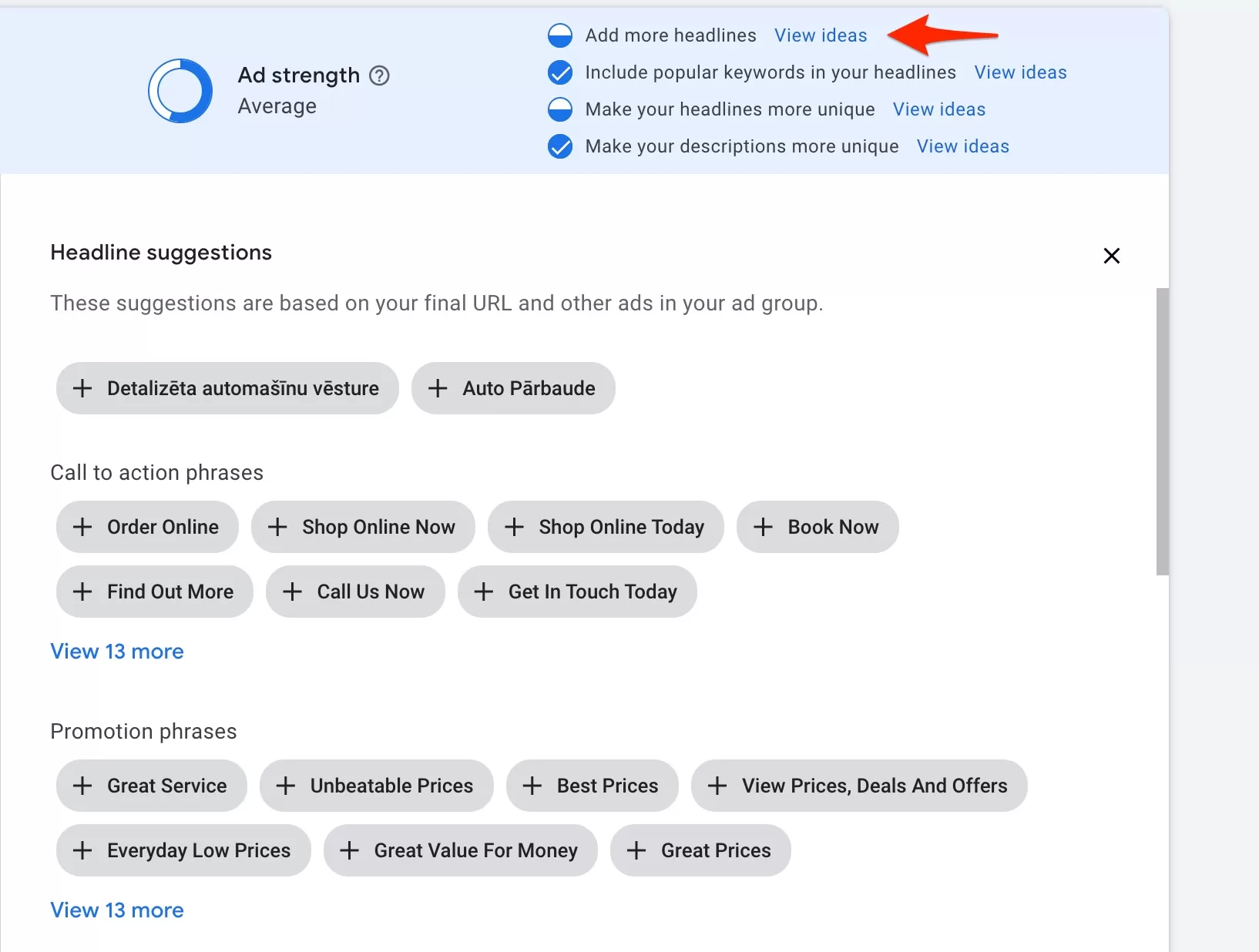
Task: Click the Average ad strength rating text
Action: coord(277,106)
